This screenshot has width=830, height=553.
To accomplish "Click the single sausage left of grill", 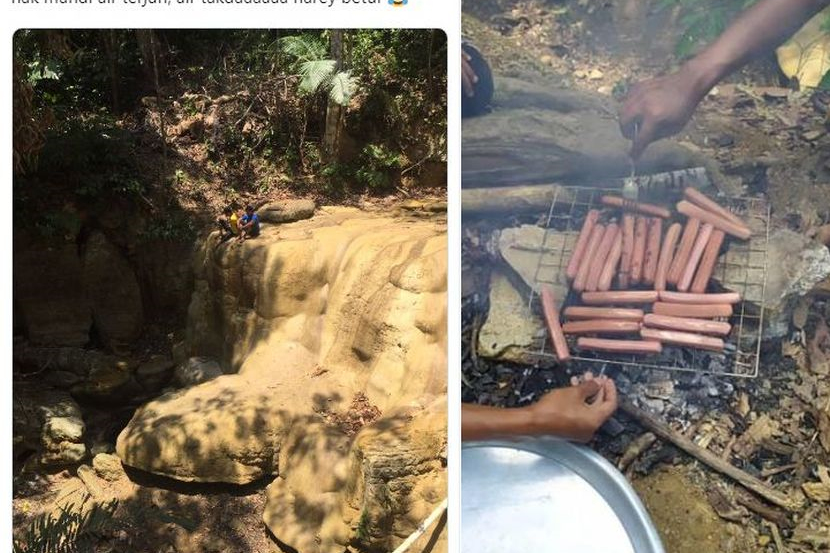I will pos(555,324).
